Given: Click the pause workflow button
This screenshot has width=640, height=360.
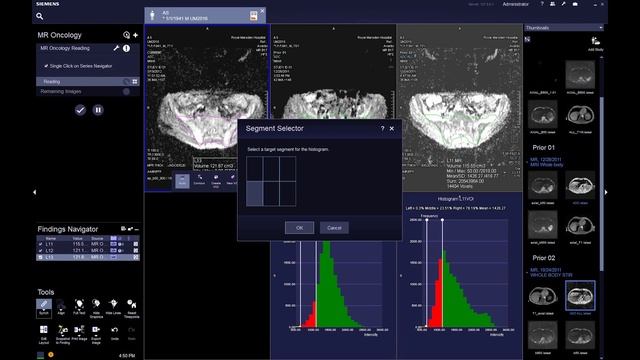Looking at the screenshot, I should [98, 110].
